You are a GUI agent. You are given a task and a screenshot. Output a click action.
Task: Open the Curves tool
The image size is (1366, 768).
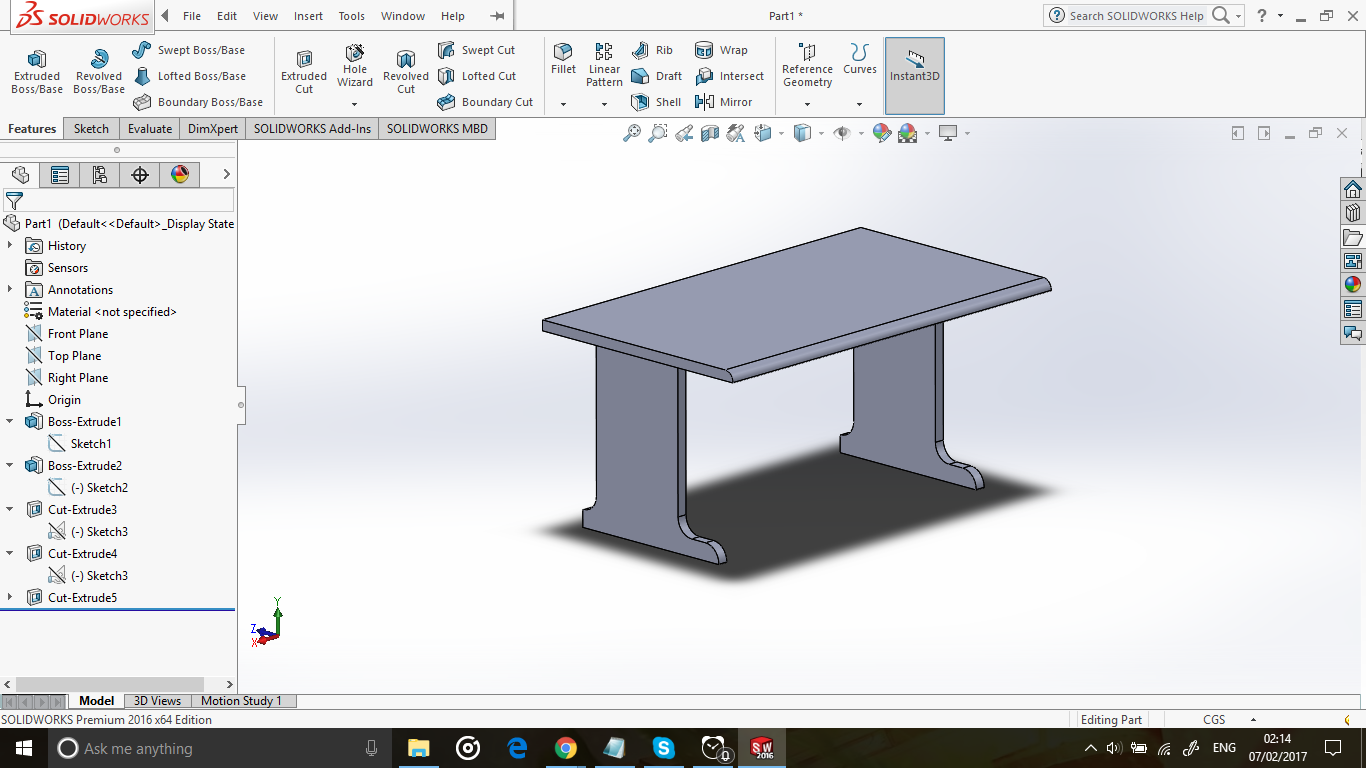pos(859,59)
